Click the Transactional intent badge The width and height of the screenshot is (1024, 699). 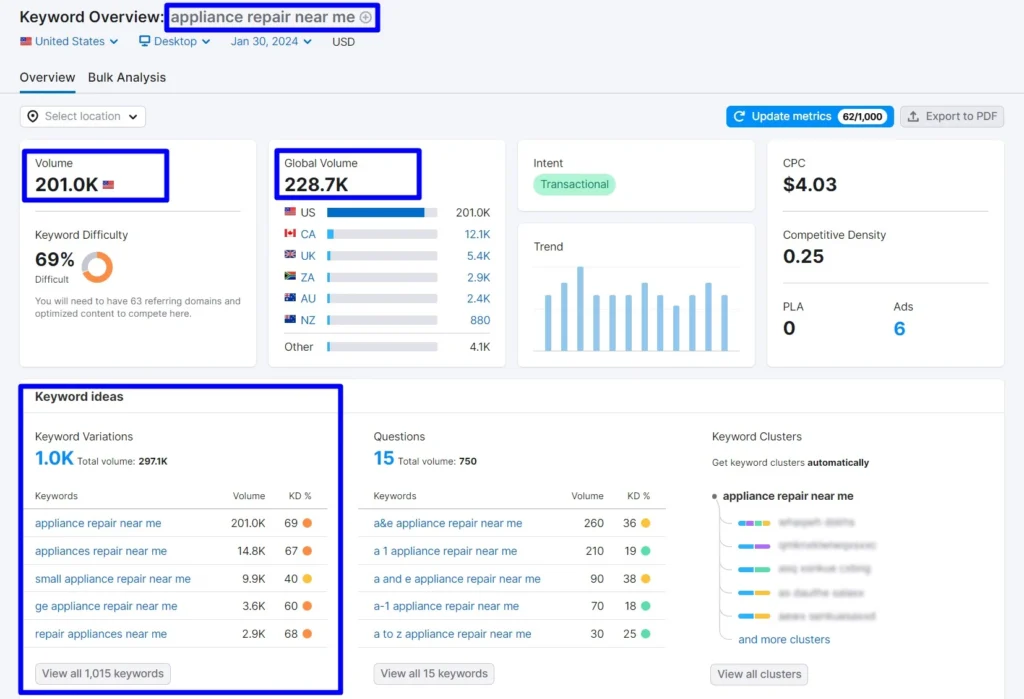(x=574, y=184)
